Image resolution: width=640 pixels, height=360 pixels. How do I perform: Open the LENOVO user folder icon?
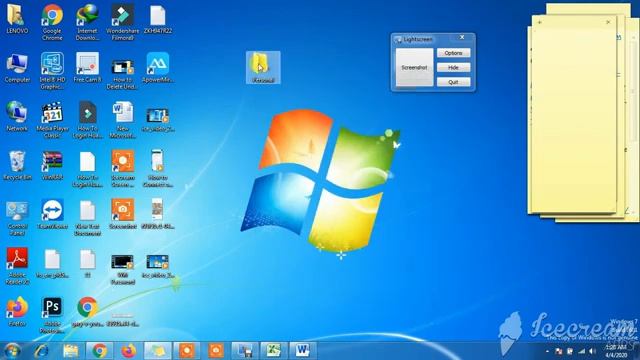[17, 20]
